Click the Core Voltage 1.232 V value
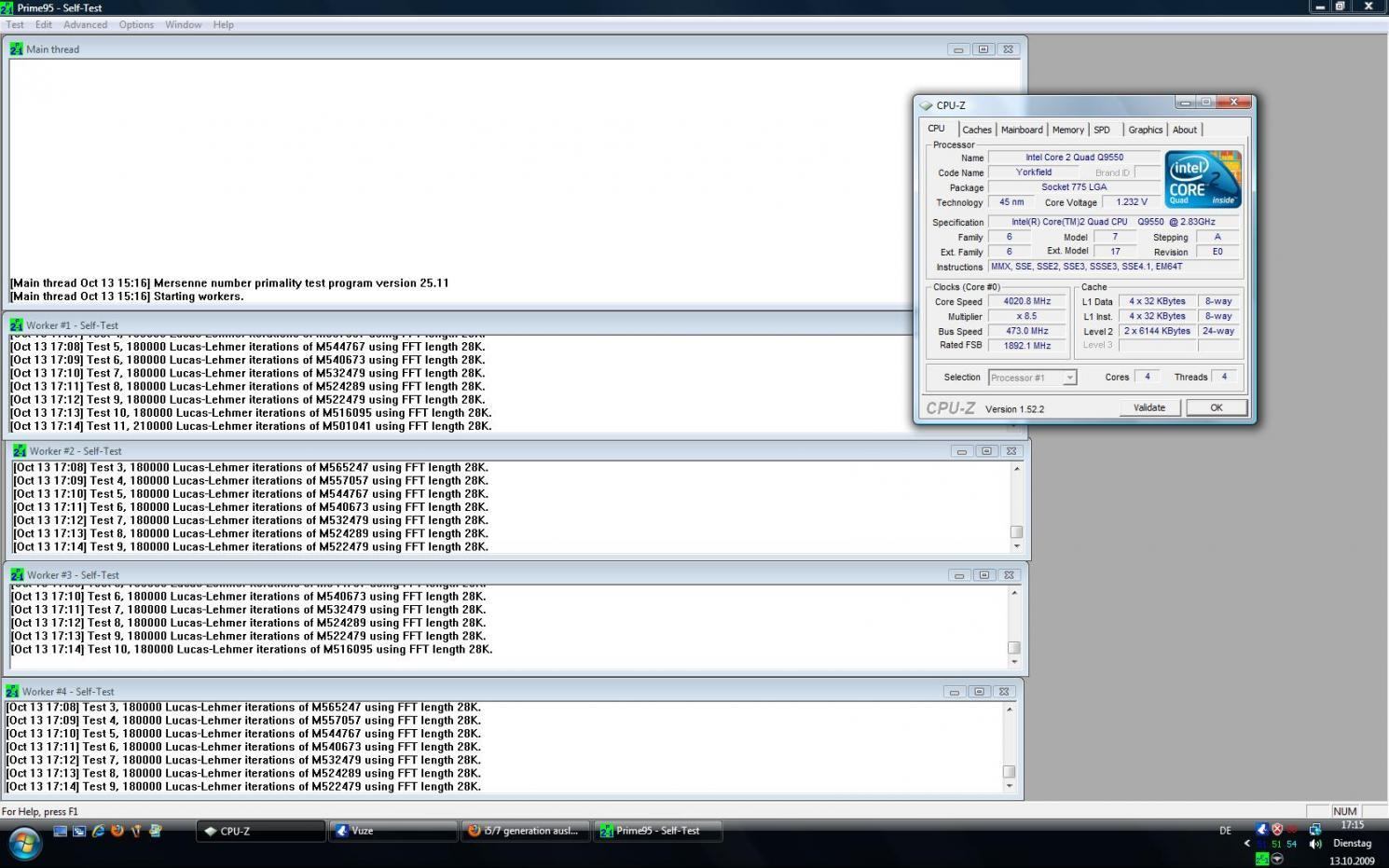Screen dimensions: 1389x868 click(1131, 201)
